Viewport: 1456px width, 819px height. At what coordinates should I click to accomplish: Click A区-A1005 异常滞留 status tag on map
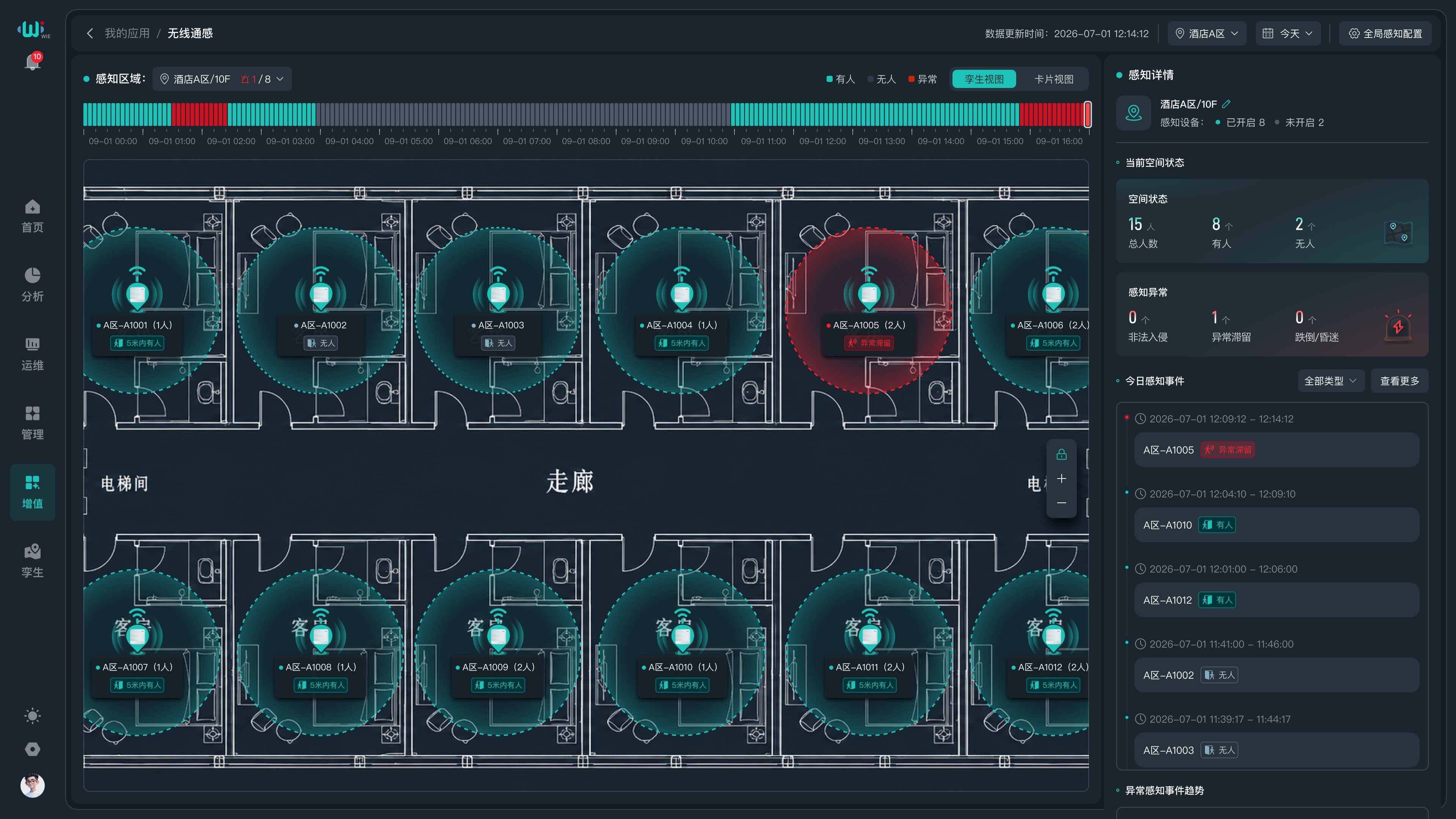[869, 343]
